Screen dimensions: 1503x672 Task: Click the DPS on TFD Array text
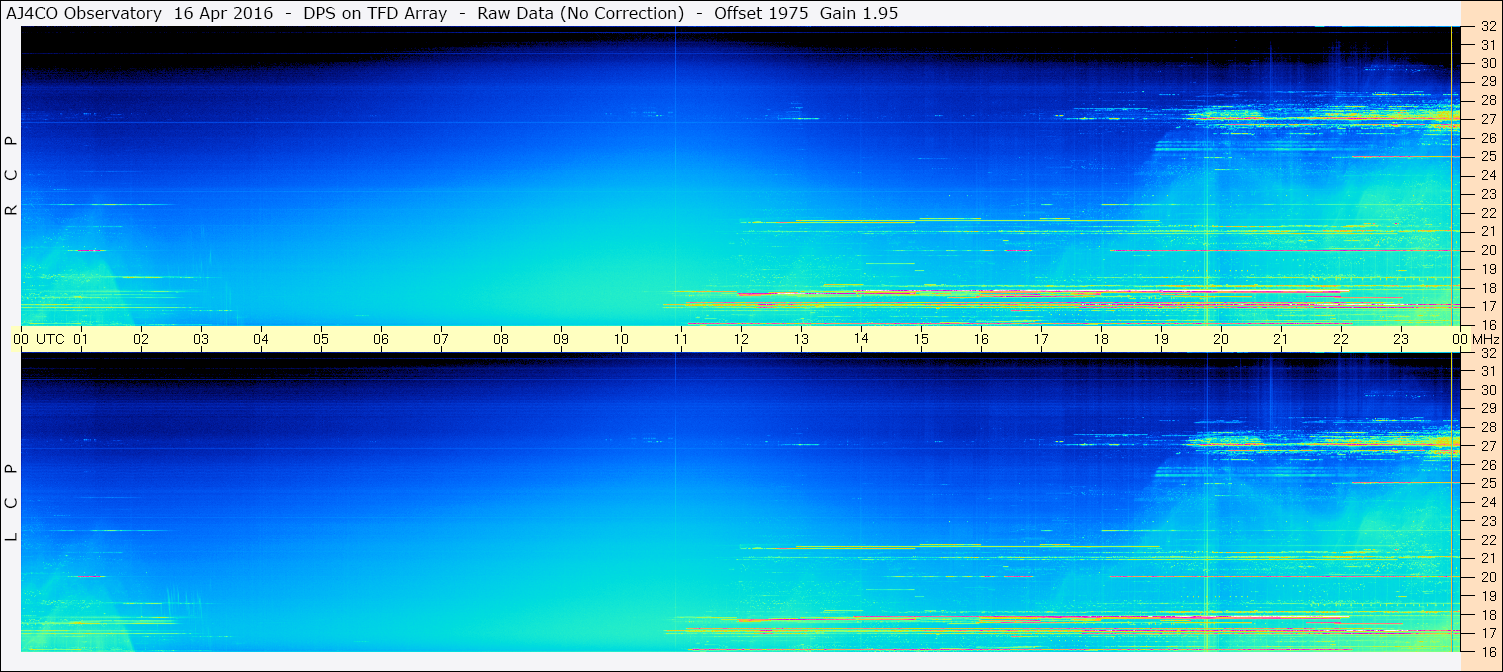coord(375,13)
